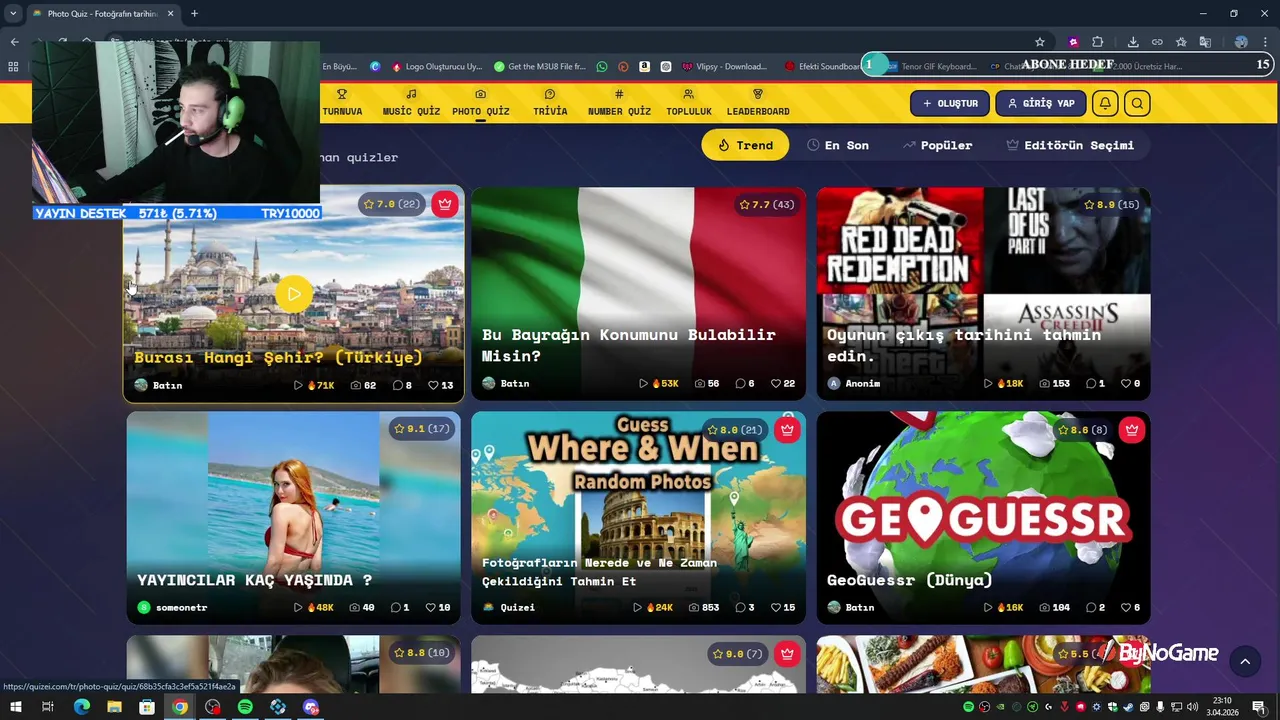Image resolution: width=1280 pixels, height=720 pixels.
Task: Open comments on flag quiz card
Action: pyautogui.click(x=745, y=384)
